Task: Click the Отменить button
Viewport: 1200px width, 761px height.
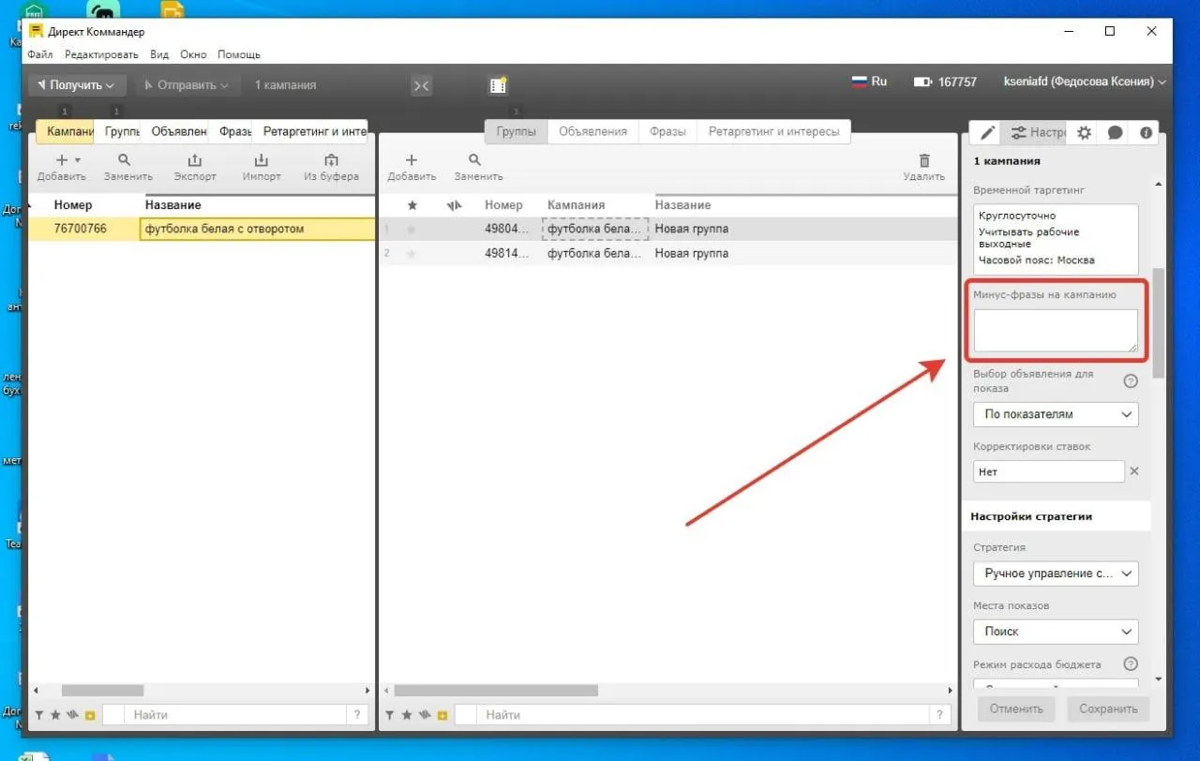Action: [1016, 708]
